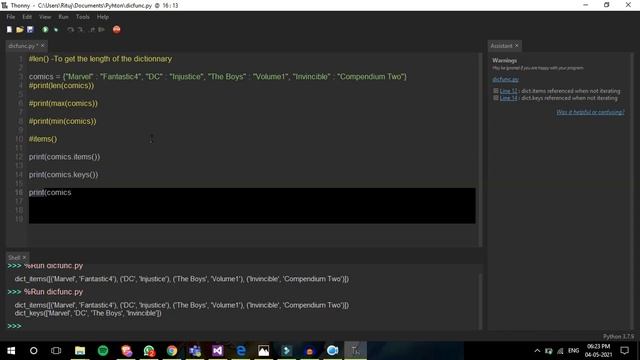
Task: Click the editor vertical scrollbar
Action: point(480,149)
